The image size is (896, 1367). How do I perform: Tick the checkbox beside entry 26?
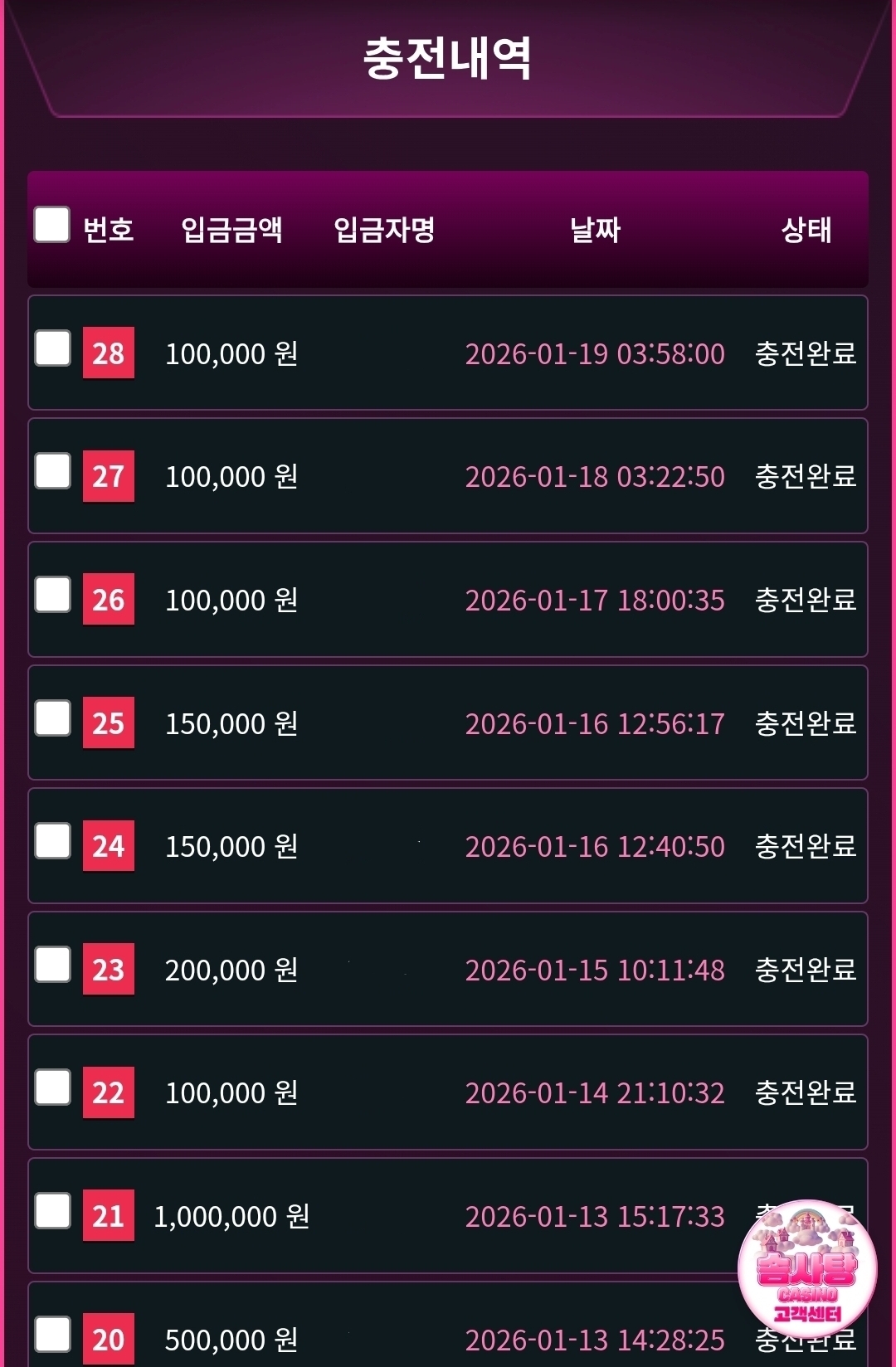click(52, 595)
